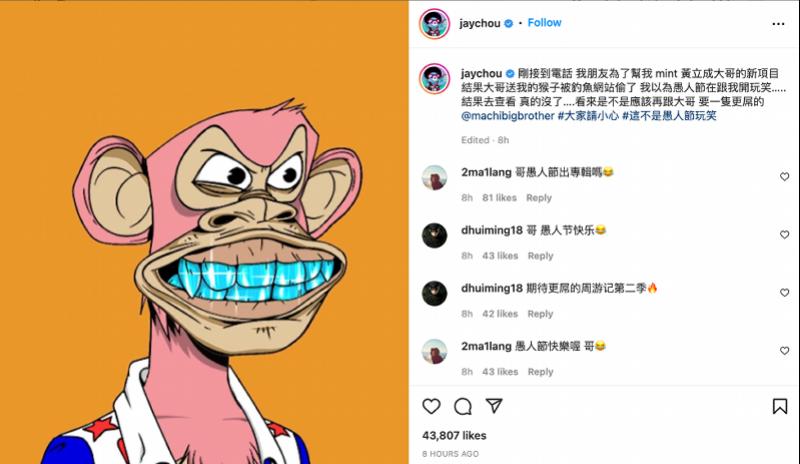This screenshot has height=464, width=800.
Task: Like 2ma1lang's first comment heart
Action: (x=784, y=177)
